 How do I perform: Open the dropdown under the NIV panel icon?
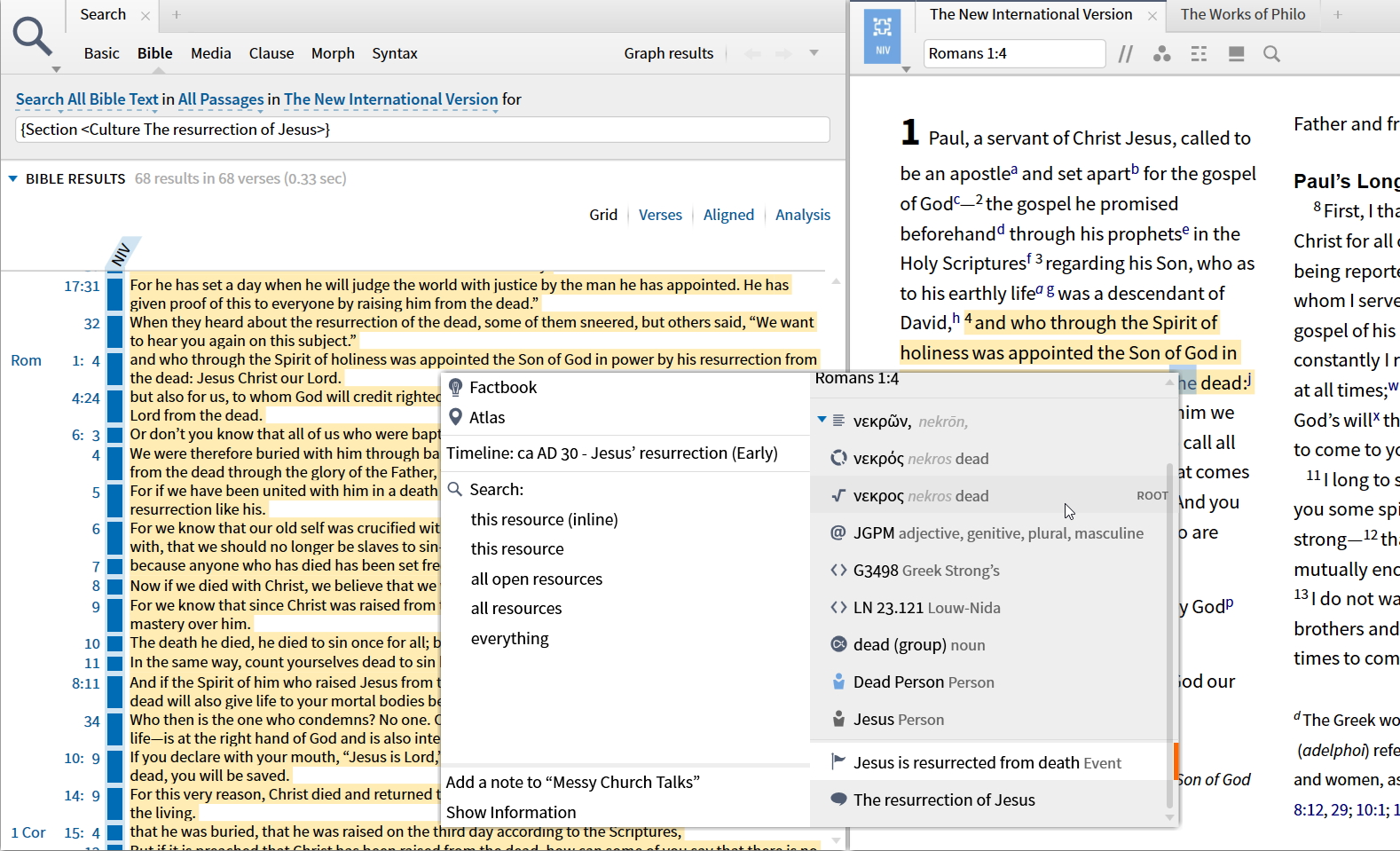point(906,69)
